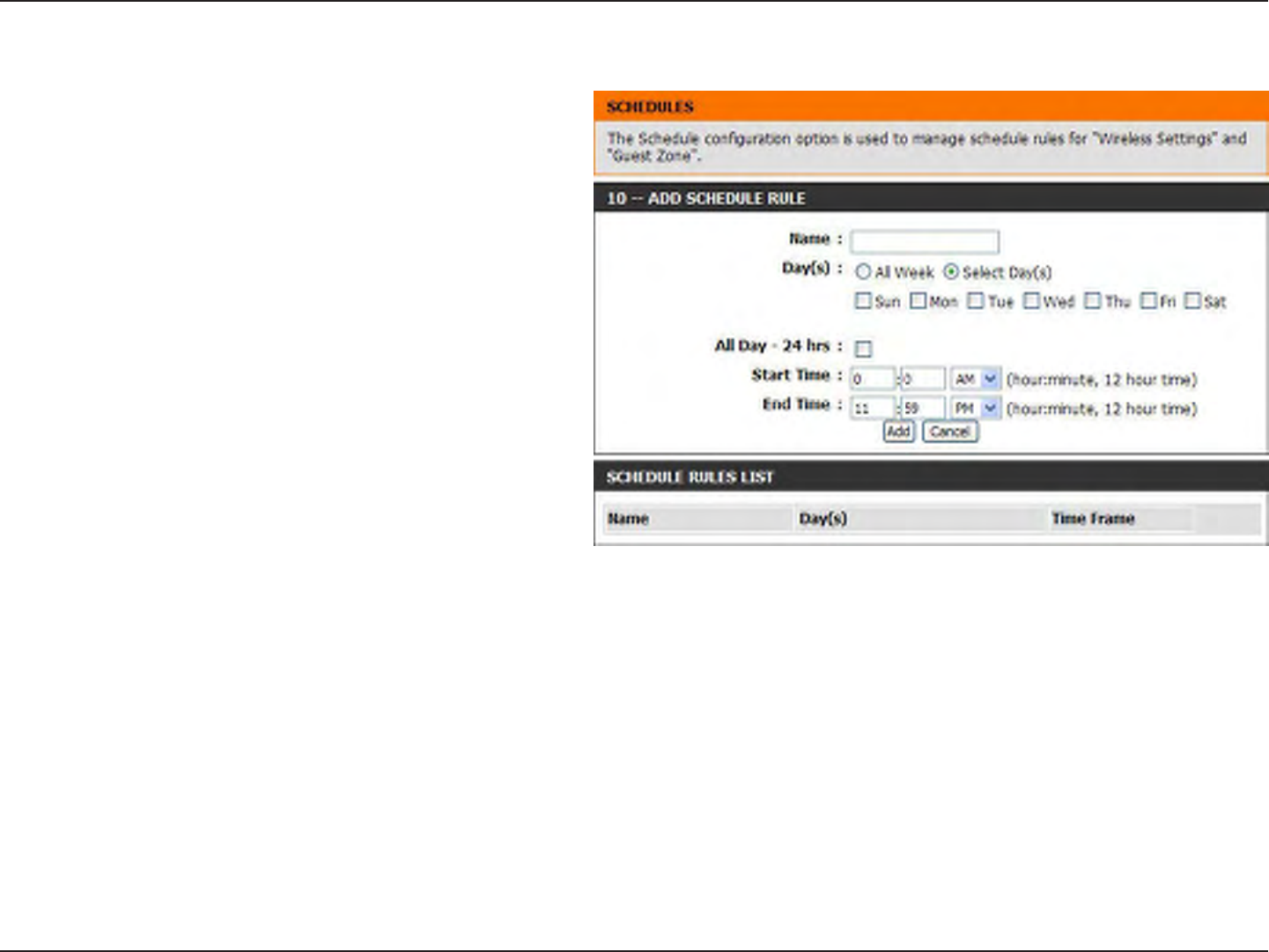
Task: Cancel the schedule rule form
Action: (950, 432)
